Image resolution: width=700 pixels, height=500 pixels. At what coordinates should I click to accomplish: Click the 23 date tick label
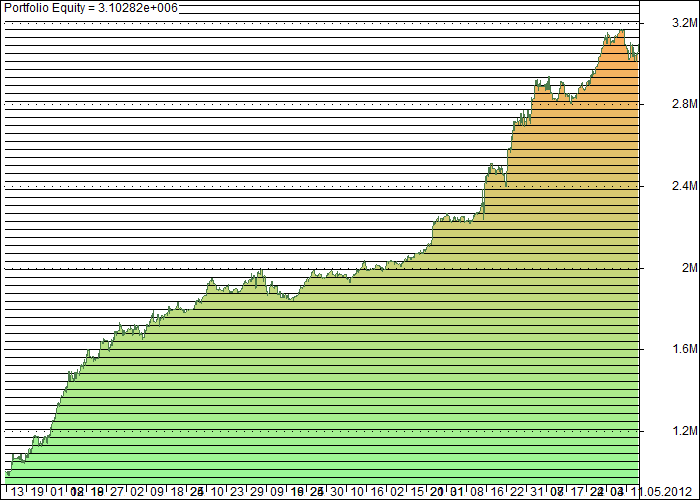[237, 492]
